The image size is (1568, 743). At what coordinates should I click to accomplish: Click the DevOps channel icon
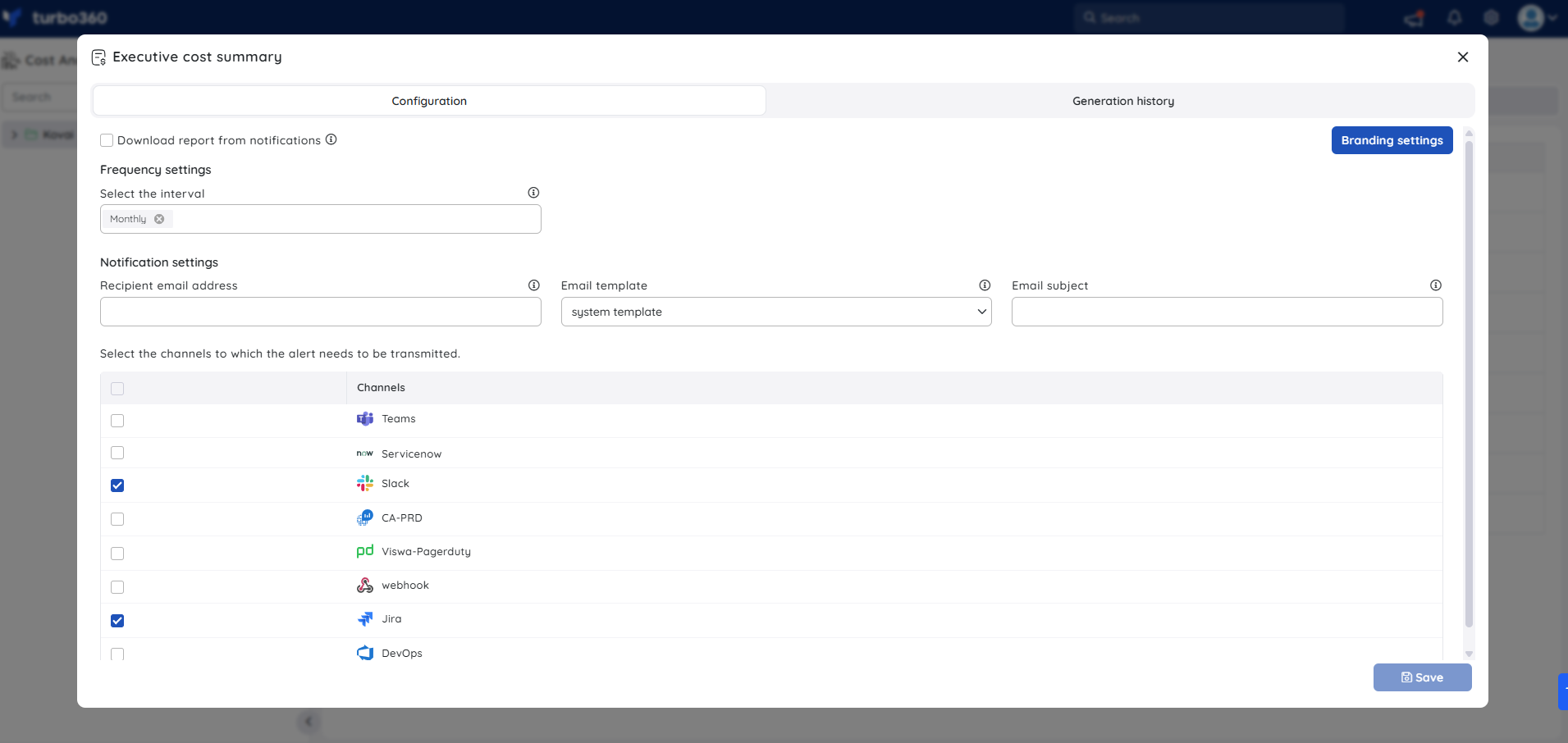coord(365,654)
